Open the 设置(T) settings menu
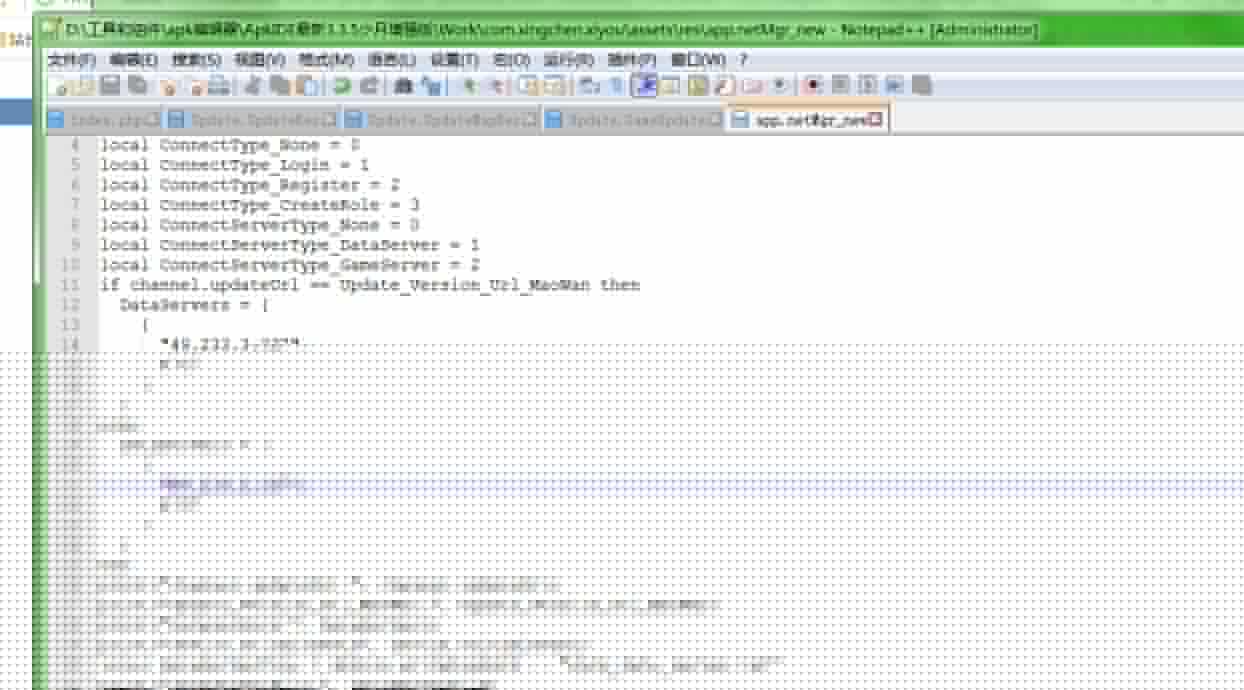The height and width of the screenshot is (690, 1244). pos(454,60)
